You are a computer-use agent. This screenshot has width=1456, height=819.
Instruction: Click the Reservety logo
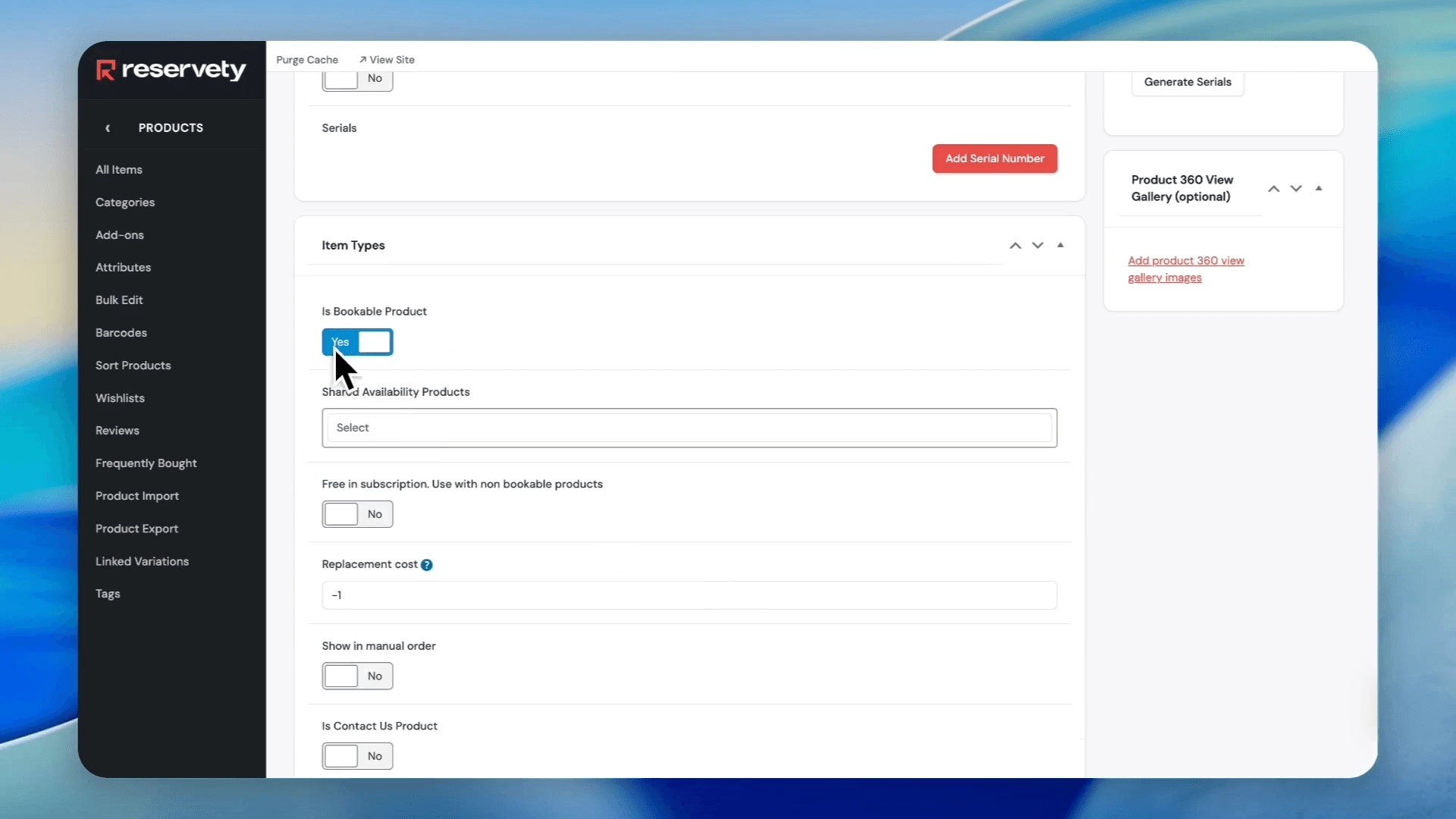(x=171, y=70)
